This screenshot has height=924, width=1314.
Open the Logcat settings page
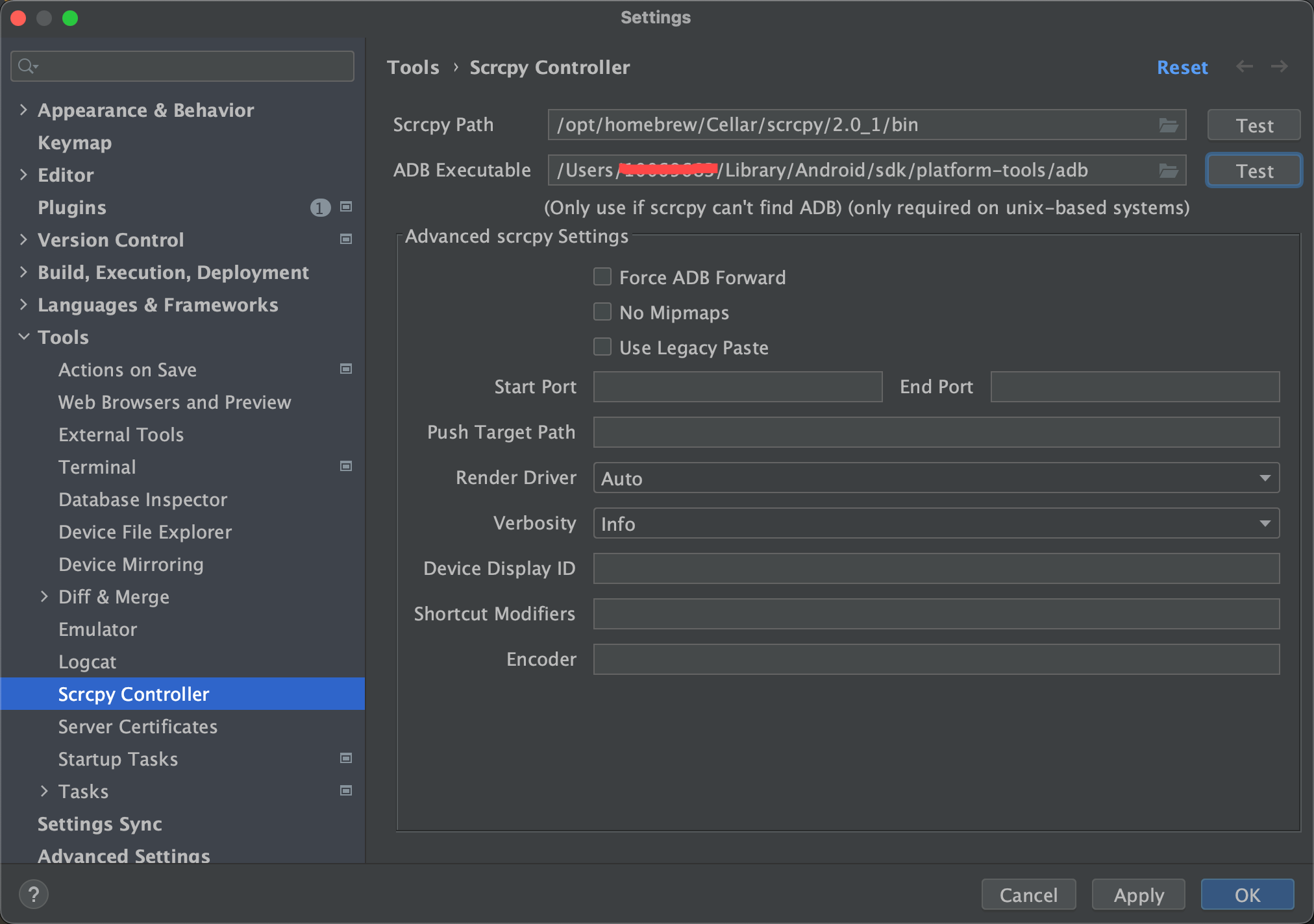(x=87, y=662)
